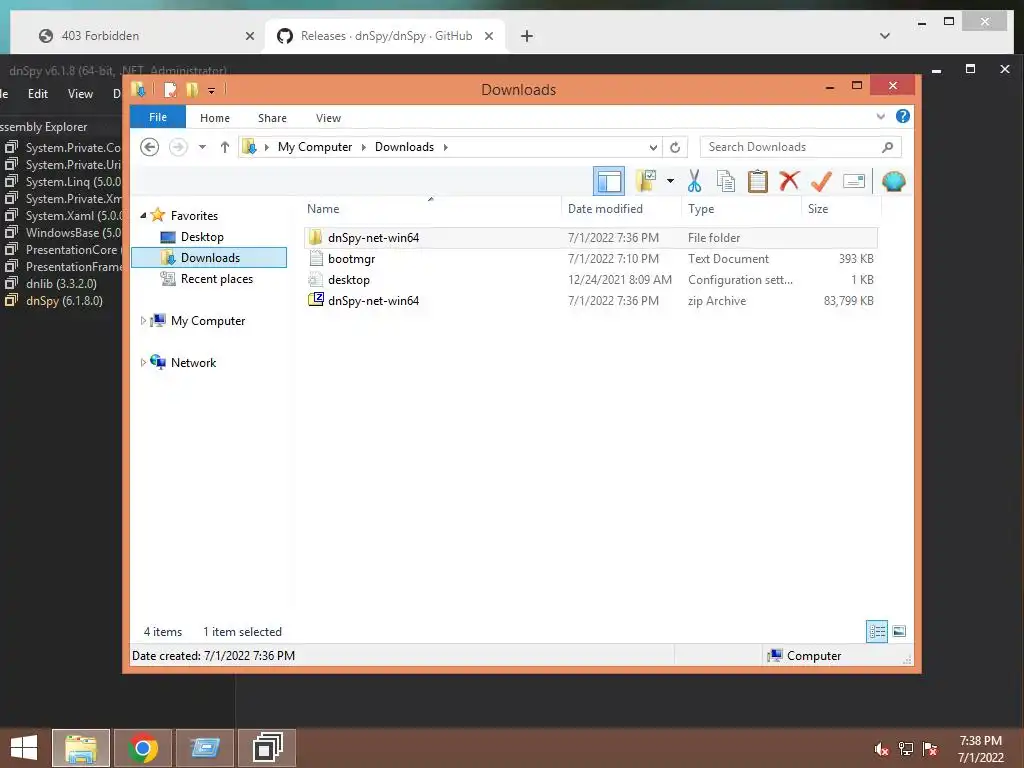Open the View menu in dnSpy
This screenshot has height=768, width=1024.
80,94
